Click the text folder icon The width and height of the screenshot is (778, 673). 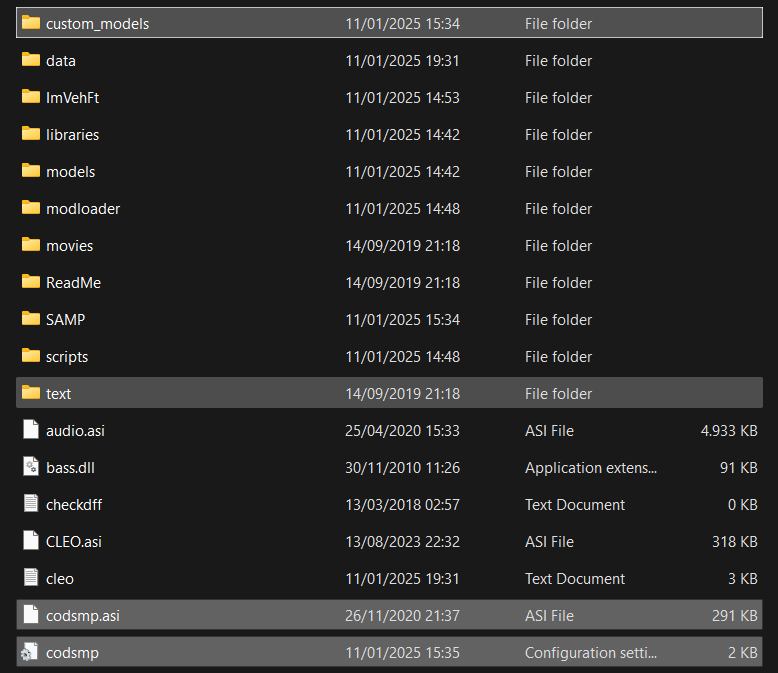click(31, 393)
